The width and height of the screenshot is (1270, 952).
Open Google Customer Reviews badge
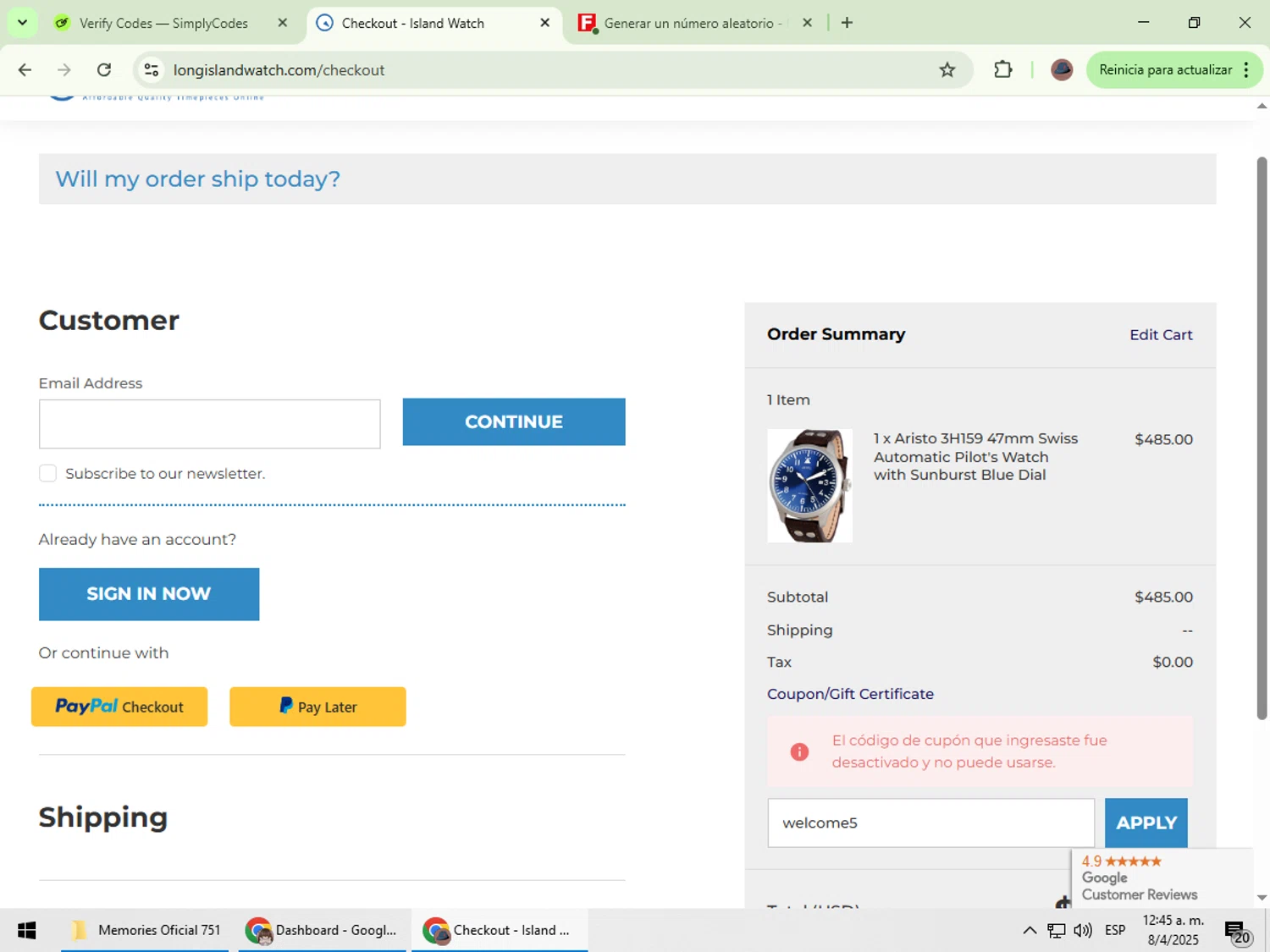point(1162,878)
